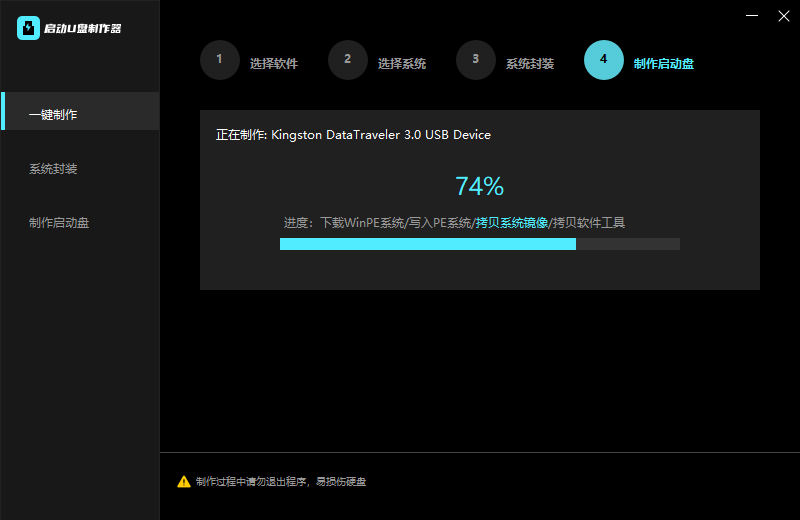Click the cyan progress bar
800x520 pixels.
pos(427,244)
